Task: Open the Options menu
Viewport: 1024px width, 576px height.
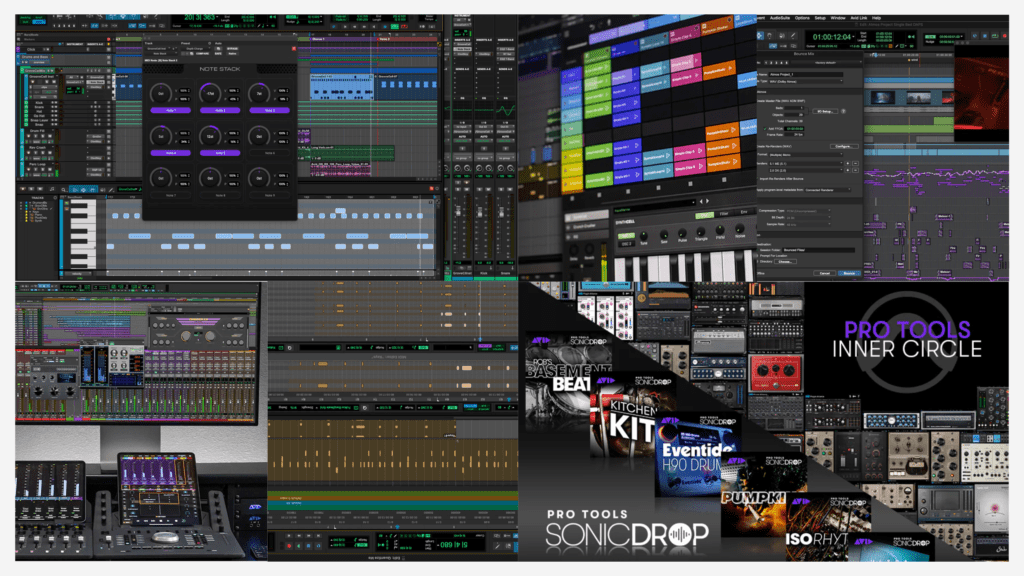Action: [802, 18]
